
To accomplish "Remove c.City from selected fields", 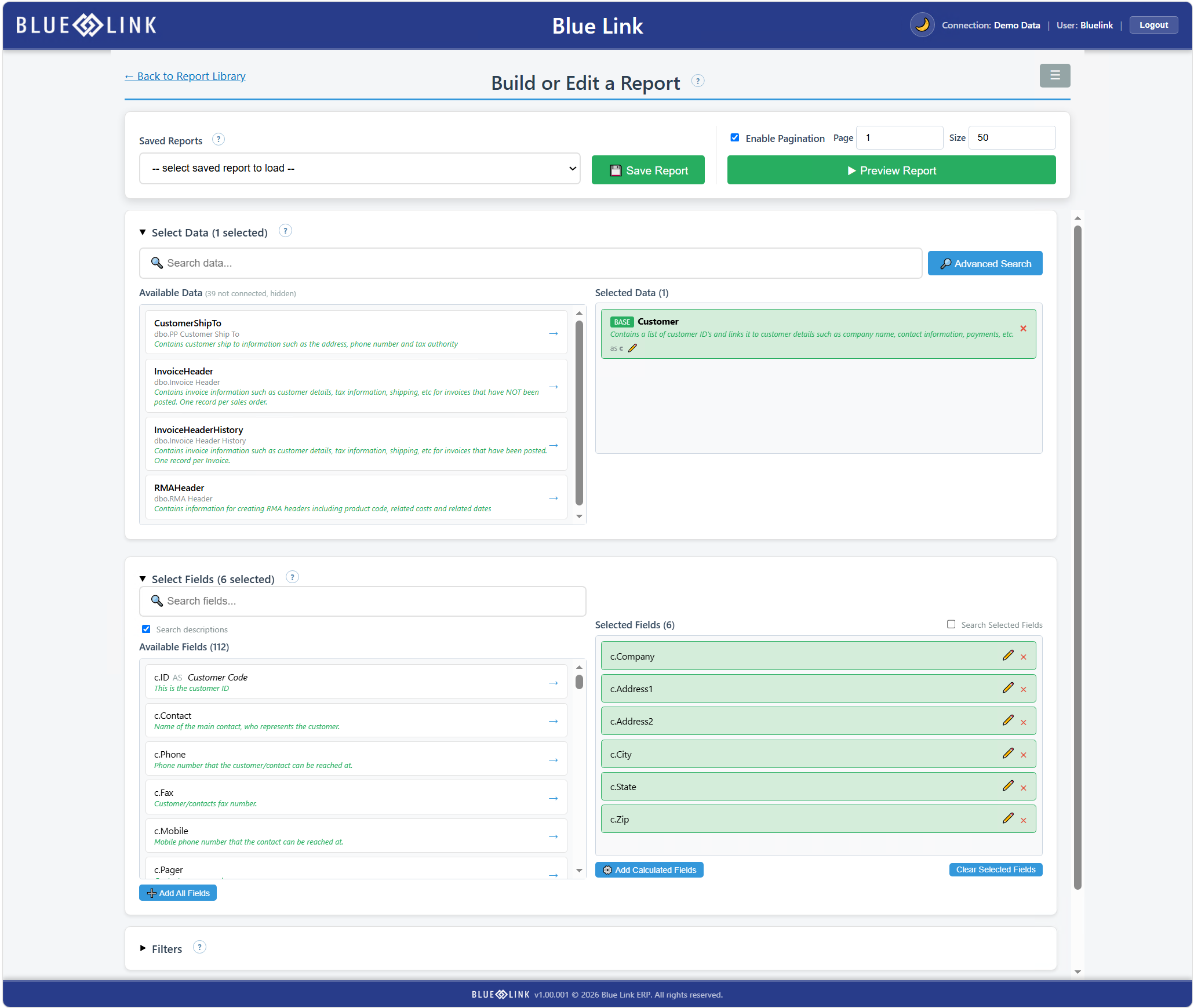I will click(1024, 755).
